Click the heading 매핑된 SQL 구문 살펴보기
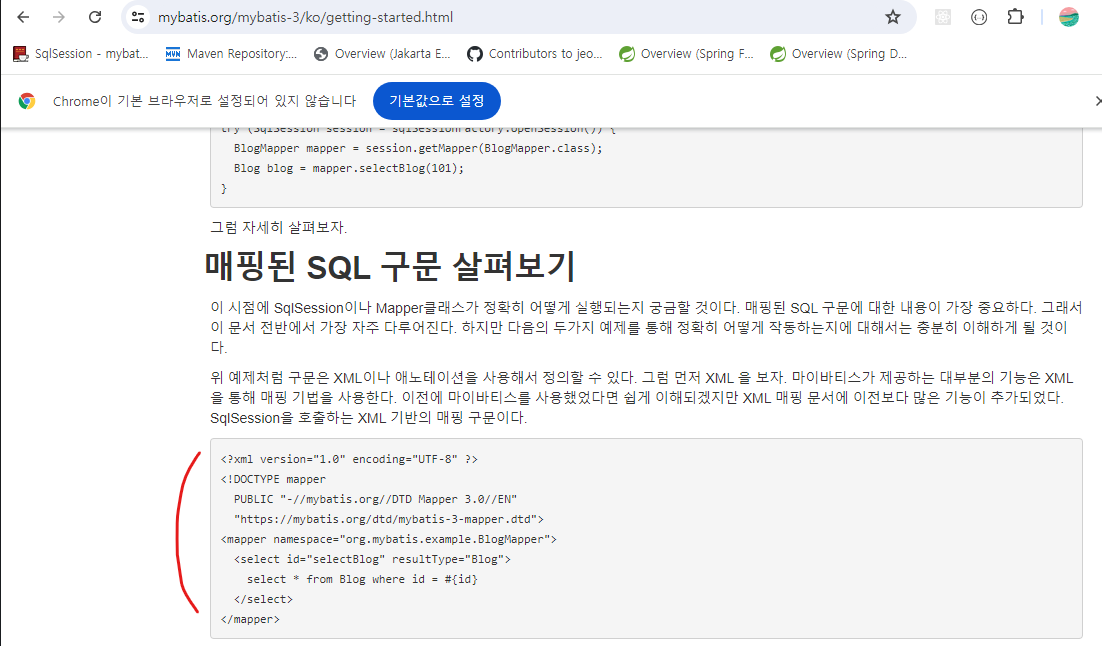This screenshot has width=1102, height=646. pyautogui.click(x=390, y=266)
